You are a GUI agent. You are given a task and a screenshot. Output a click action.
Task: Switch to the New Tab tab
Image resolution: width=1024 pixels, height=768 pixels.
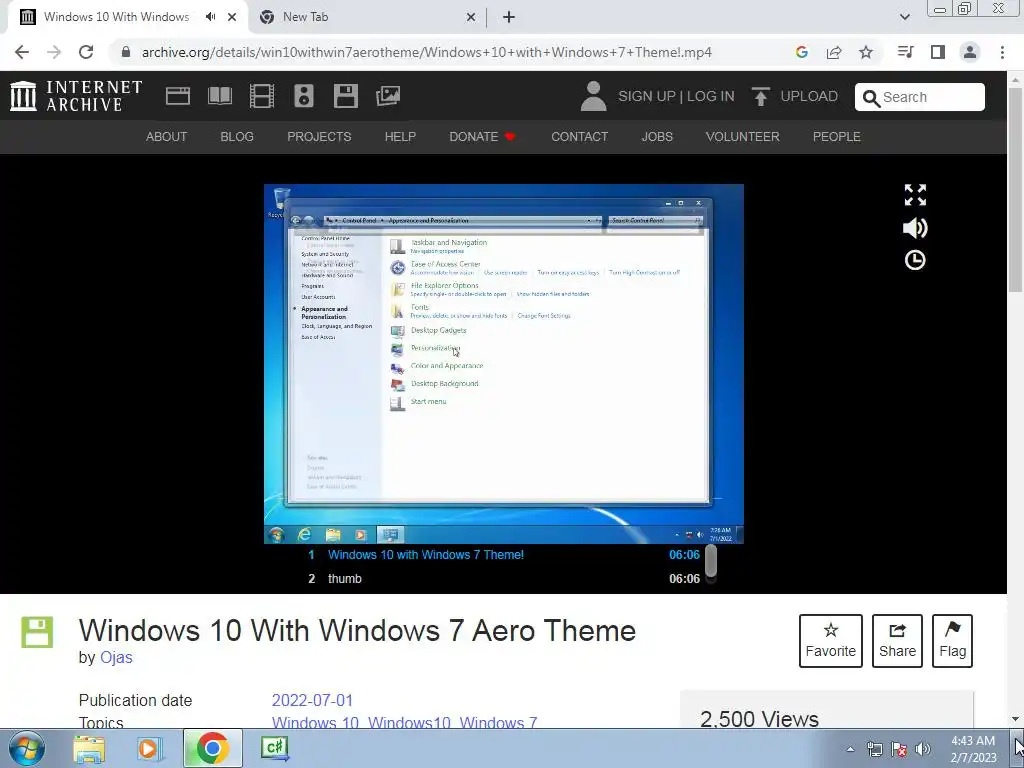point(366,17)
